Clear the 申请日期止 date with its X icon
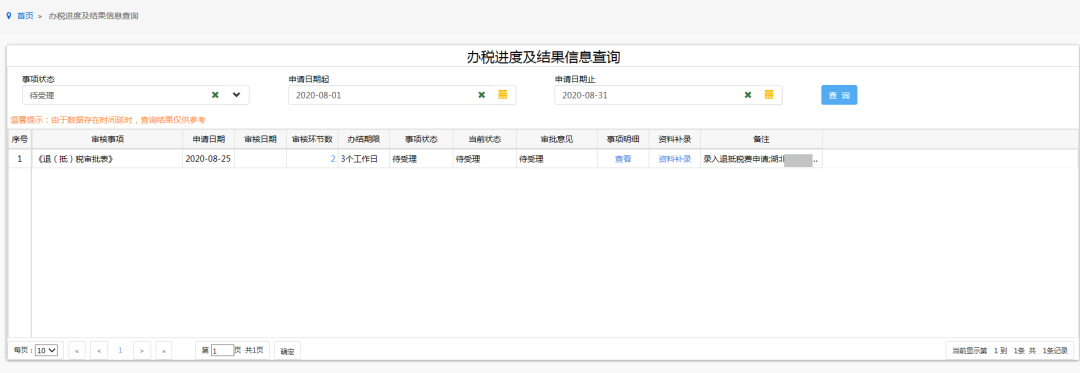This screenshot has height=373, width=1080. 748,95
